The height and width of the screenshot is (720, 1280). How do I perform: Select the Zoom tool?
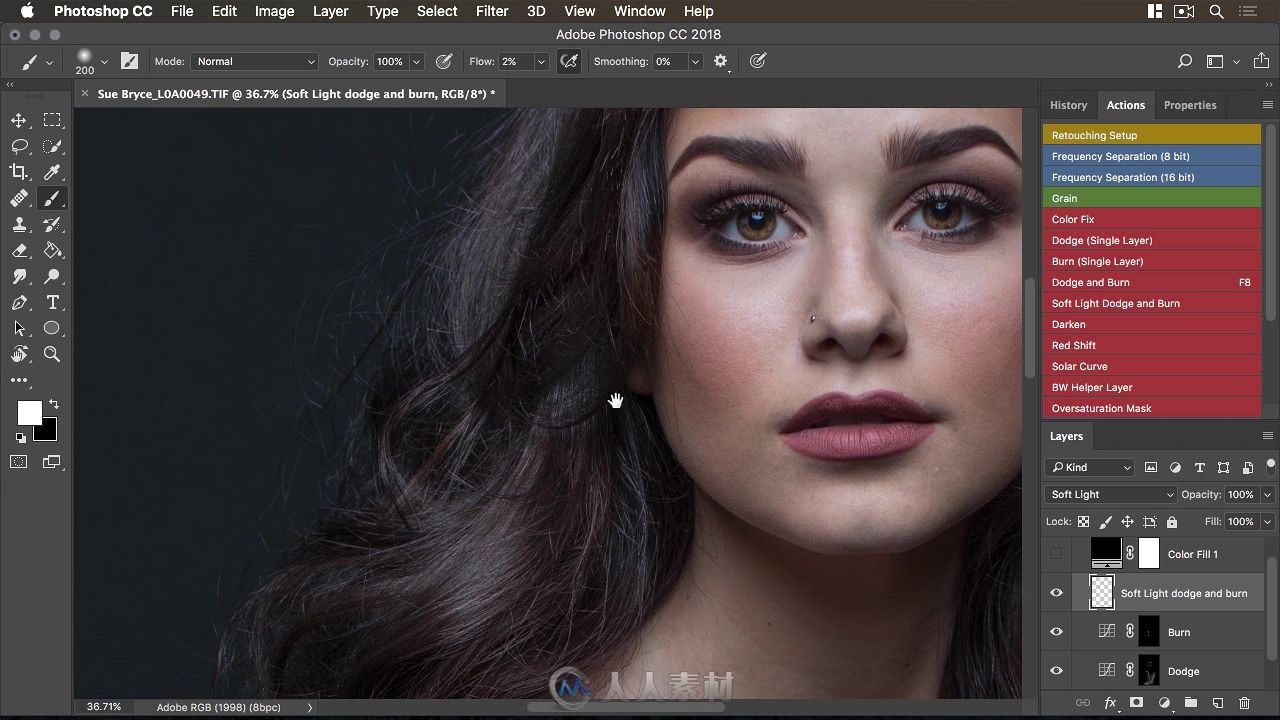pos(52,354)
